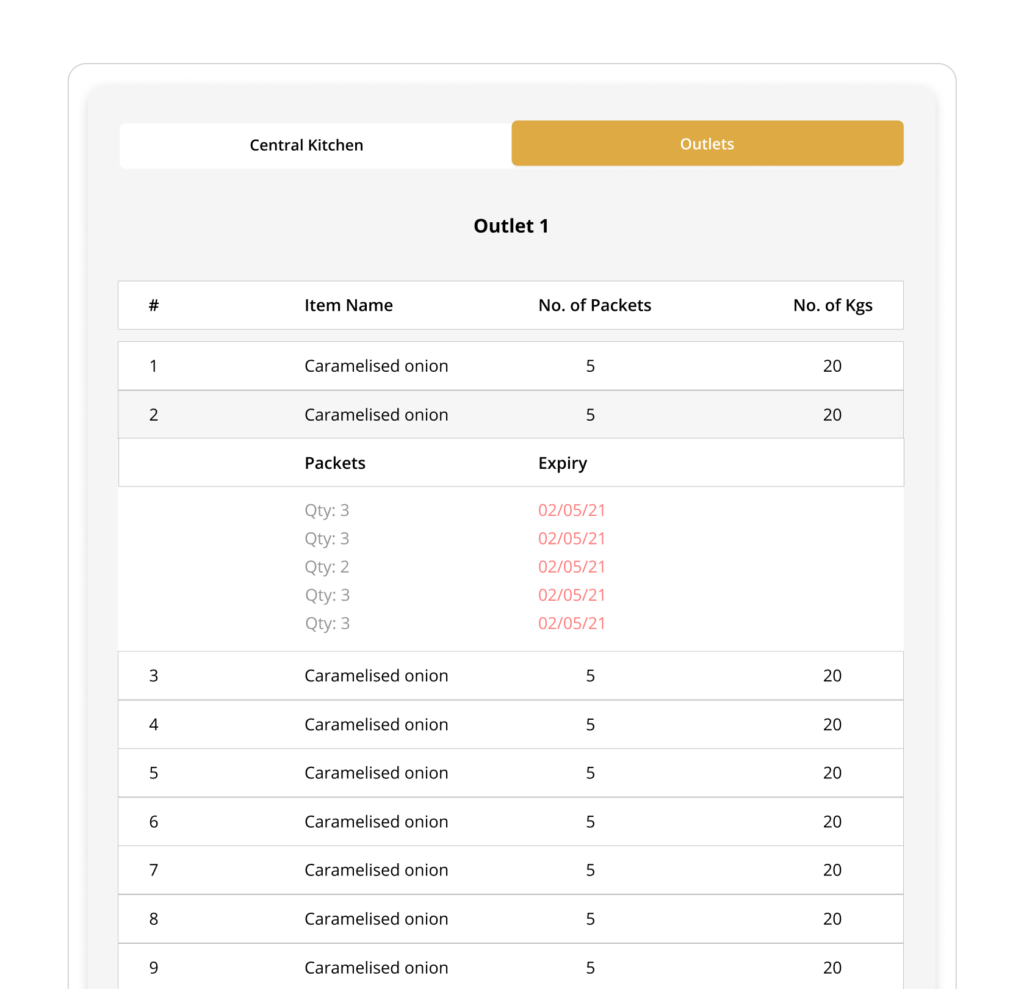Click the # column header
The width and height of the screenshot is (1024, 989).
coord(153,305)
